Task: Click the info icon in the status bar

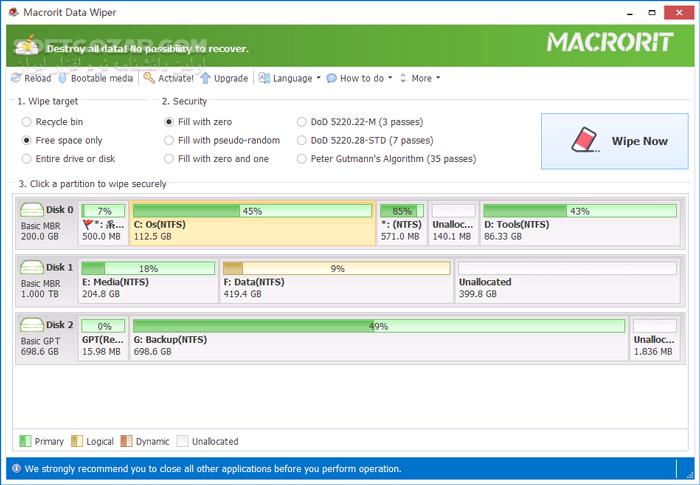Action: click(x=17, y=468)
